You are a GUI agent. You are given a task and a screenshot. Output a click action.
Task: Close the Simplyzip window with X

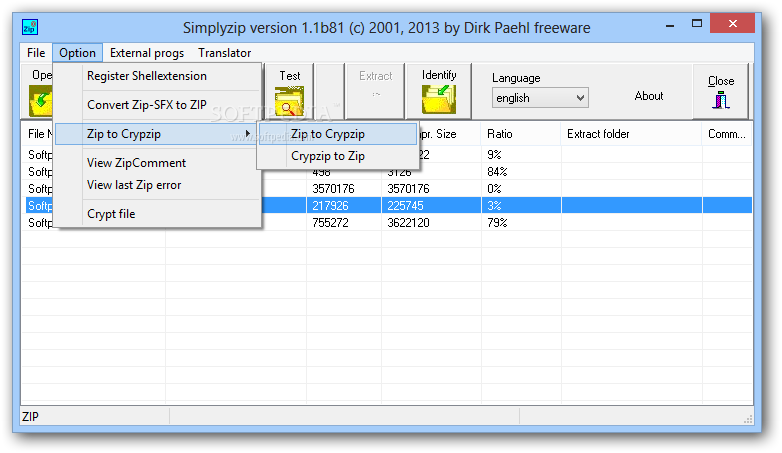pyautogui.click(x=732, y=23)
